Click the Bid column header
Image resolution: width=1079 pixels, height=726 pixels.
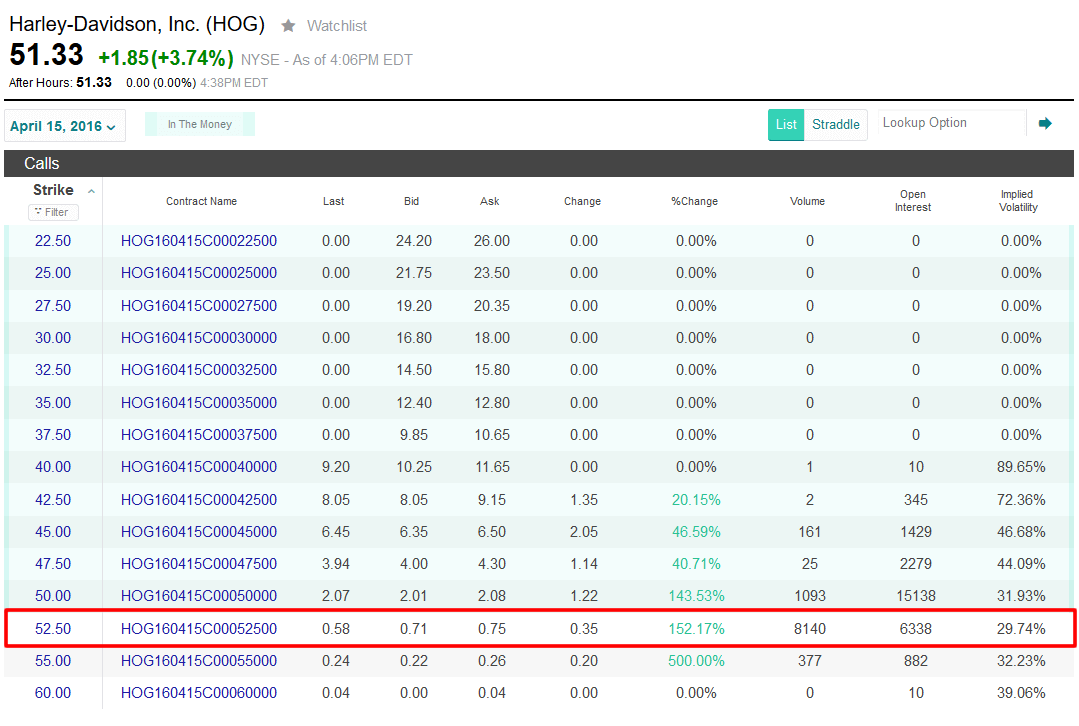pyautogui.click(x=412, y=202)
